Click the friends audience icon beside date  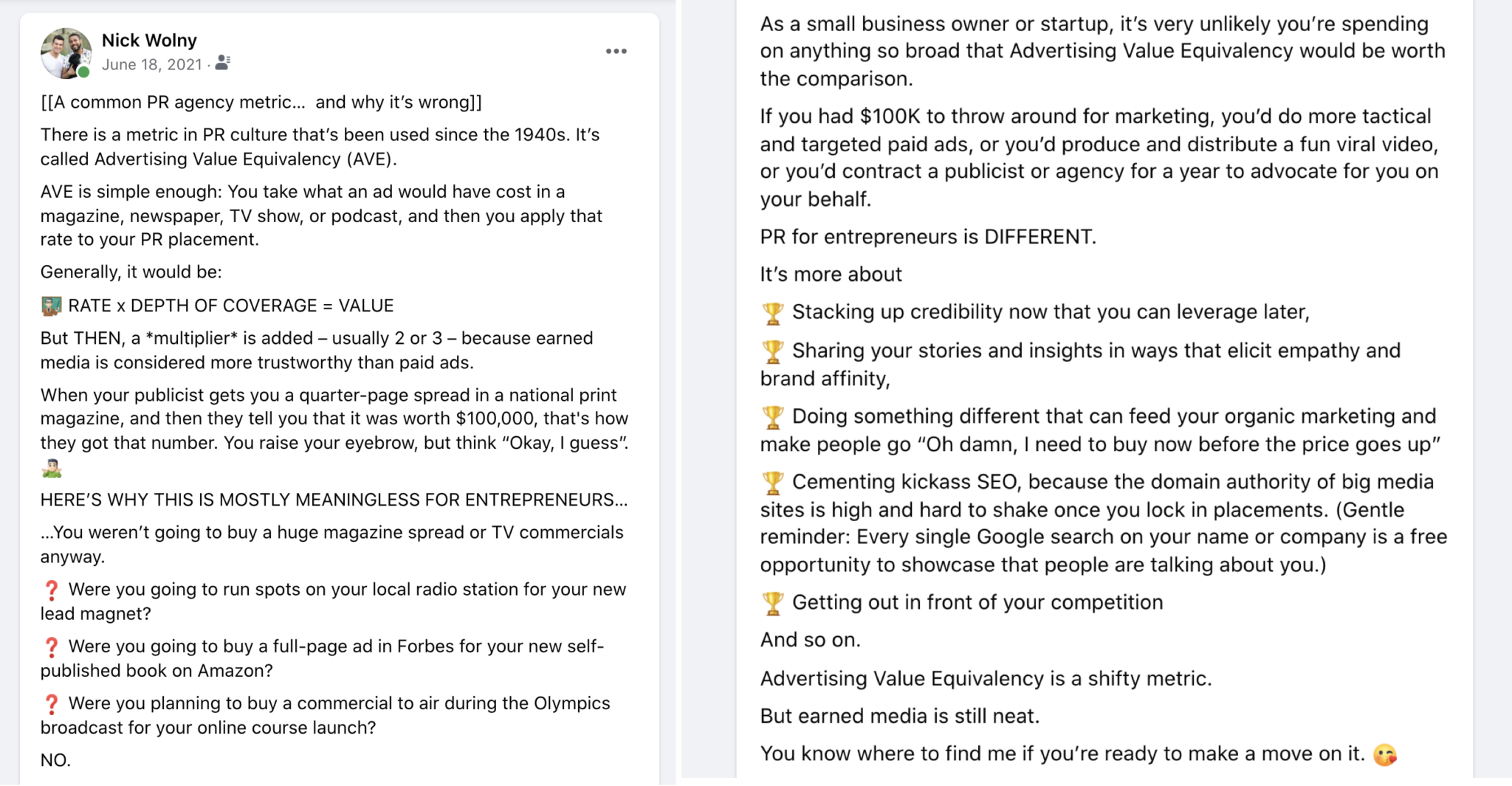[x=223, y=64]
